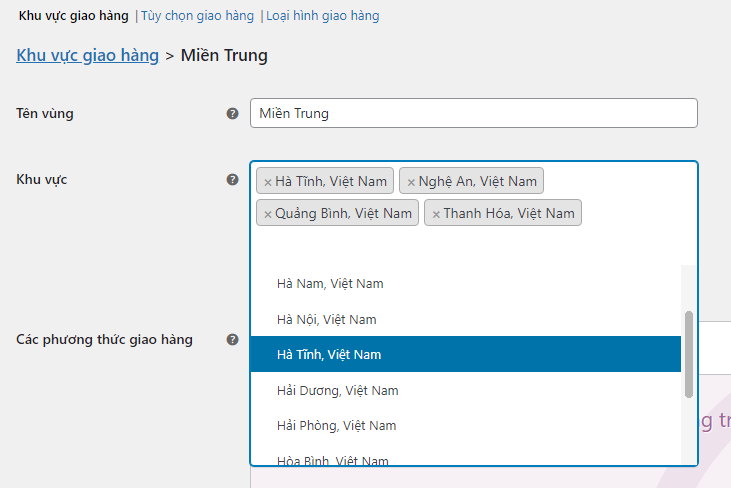Remove the Nghệ An, Việt Nam tag
This screenshot has width=731, height=488.
(x=411, y=182)
